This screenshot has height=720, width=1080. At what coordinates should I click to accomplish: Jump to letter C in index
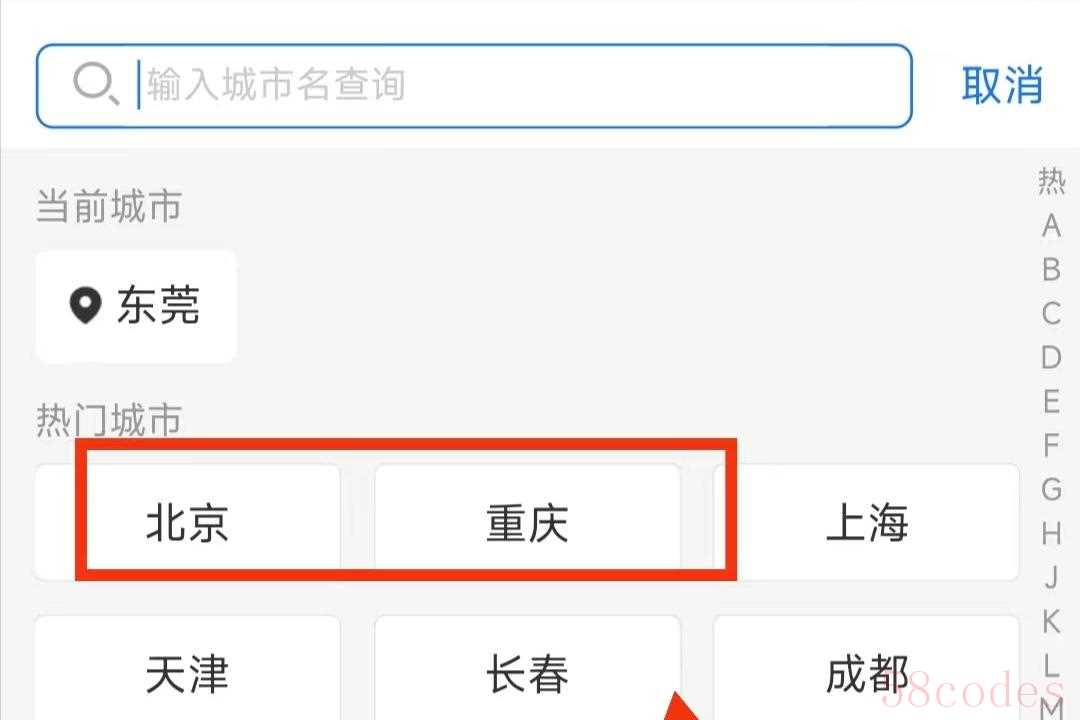point(1052,313)
